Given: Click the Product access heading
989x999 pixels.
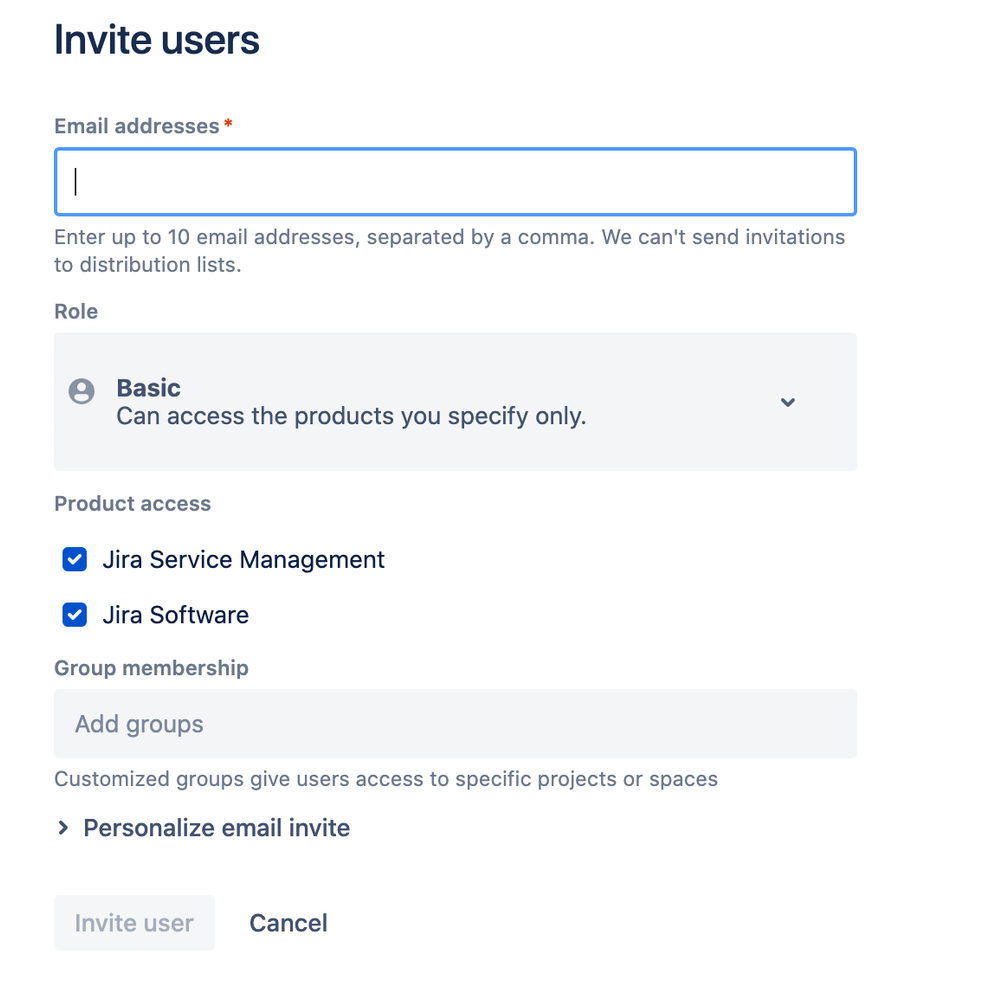Looking at the screenshot, I should point(132,503).
